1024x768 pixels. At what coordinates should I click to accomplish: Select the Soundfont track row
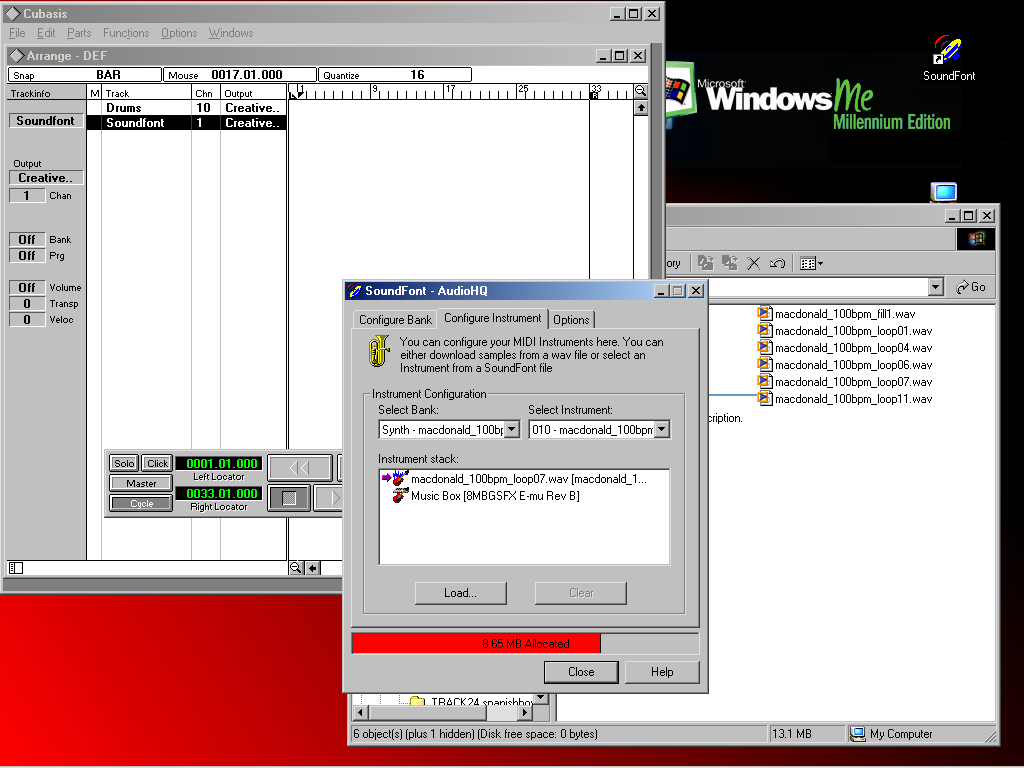pos(187,123)
